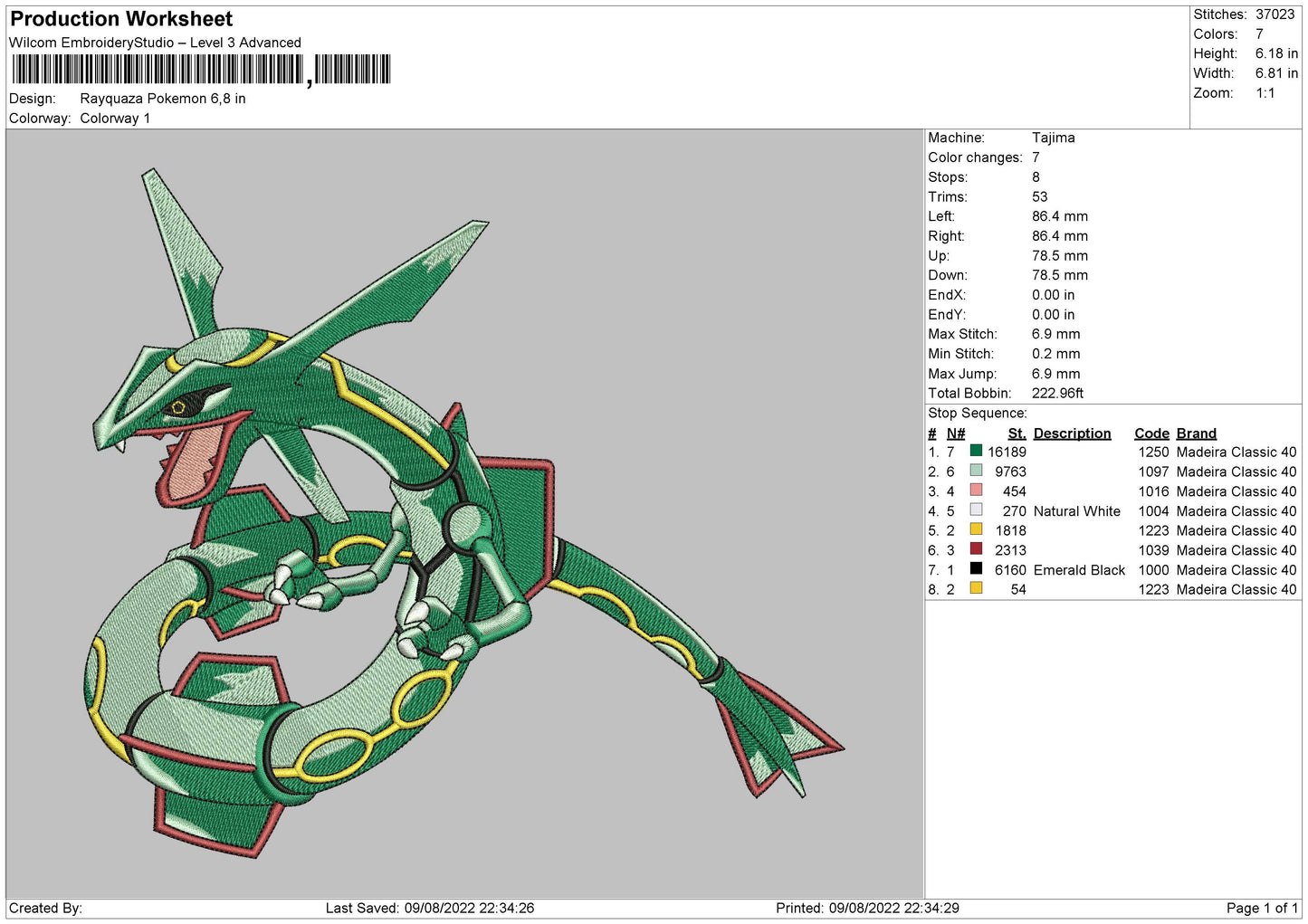Click the Max Jump row
Image resolution: width=1308 pixels, height=924 pixels.
coord(1004,374)
